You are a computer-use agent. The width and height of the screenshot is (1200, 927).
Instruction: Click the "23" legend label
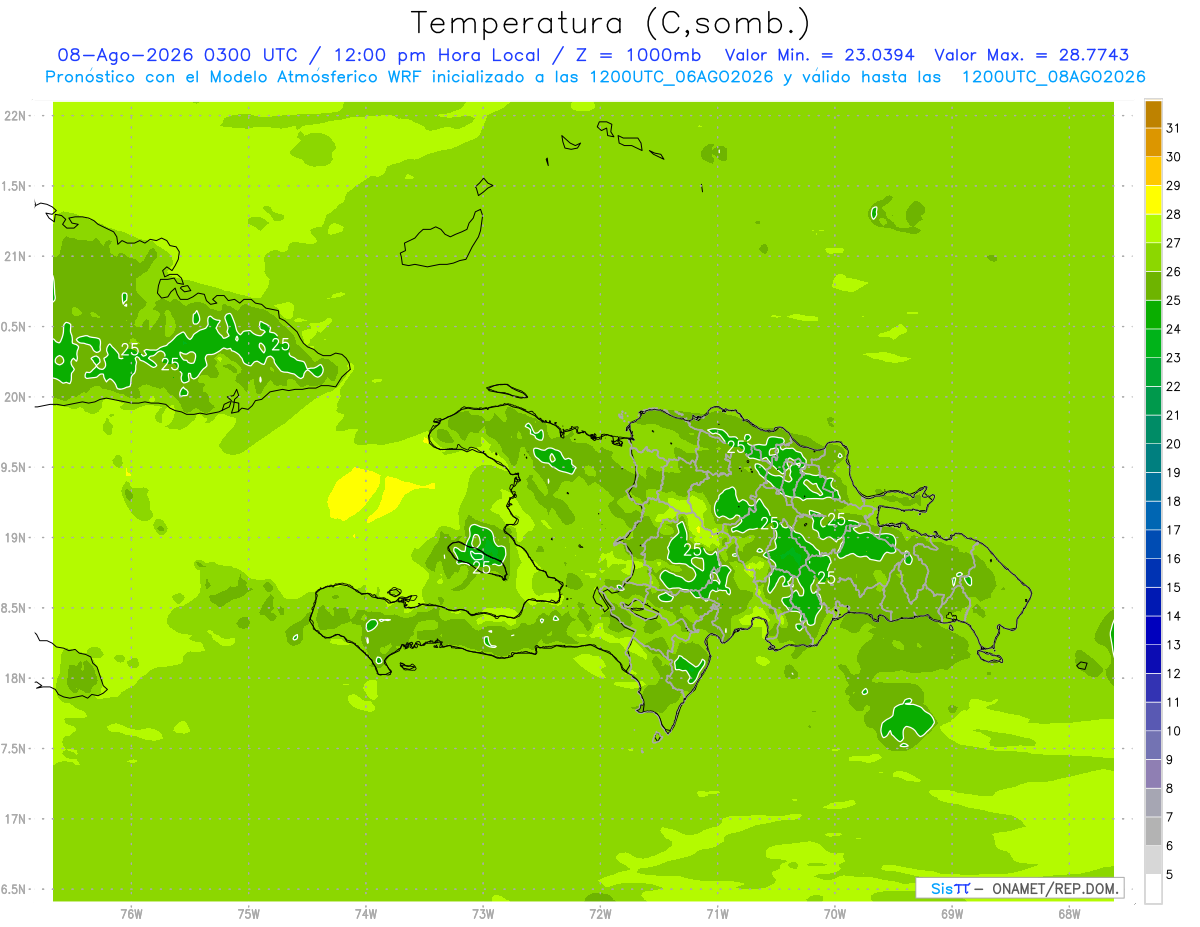click(x=1174, y=357)
